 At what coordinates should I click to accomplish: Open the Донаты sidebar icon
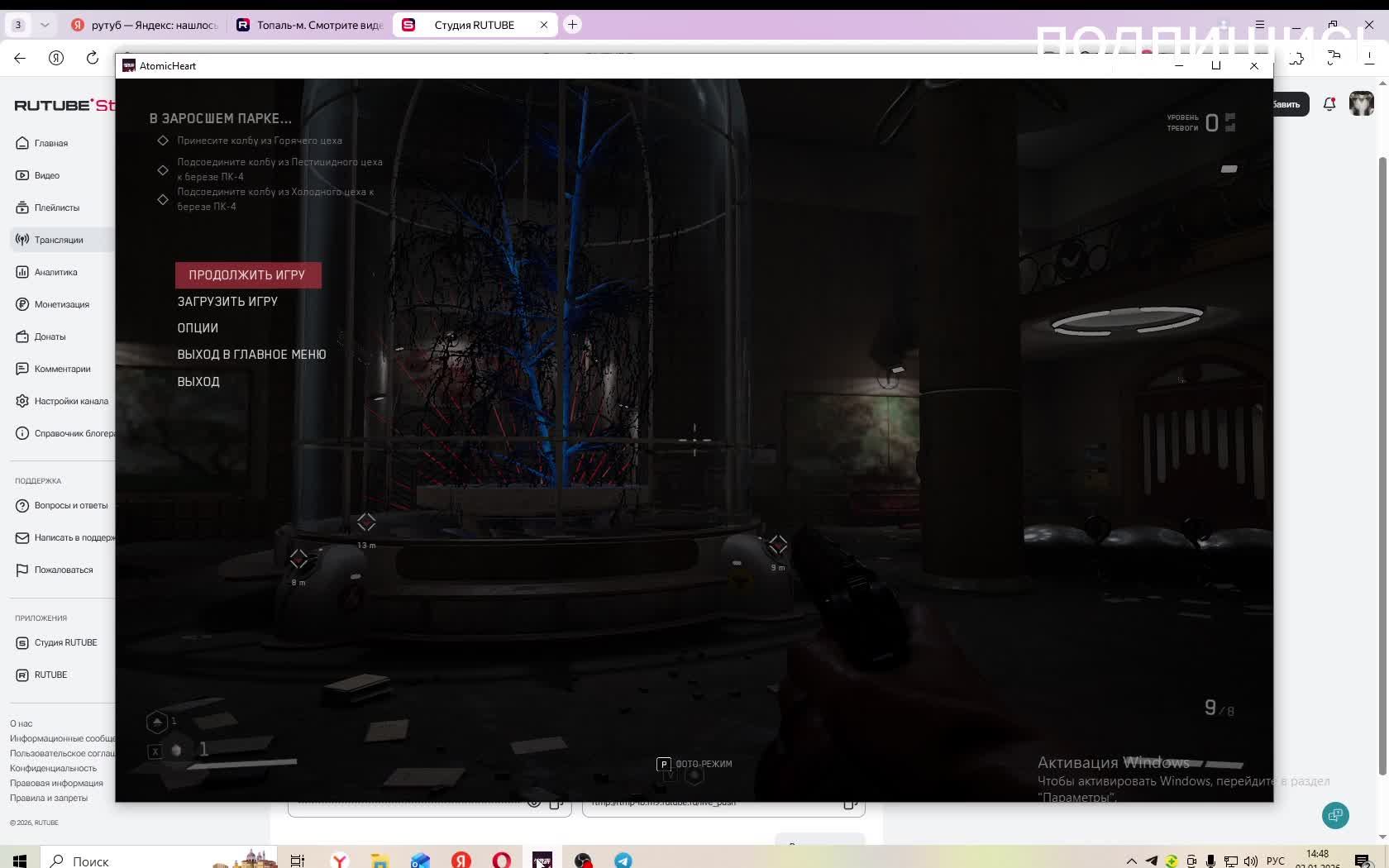(22, 336)
